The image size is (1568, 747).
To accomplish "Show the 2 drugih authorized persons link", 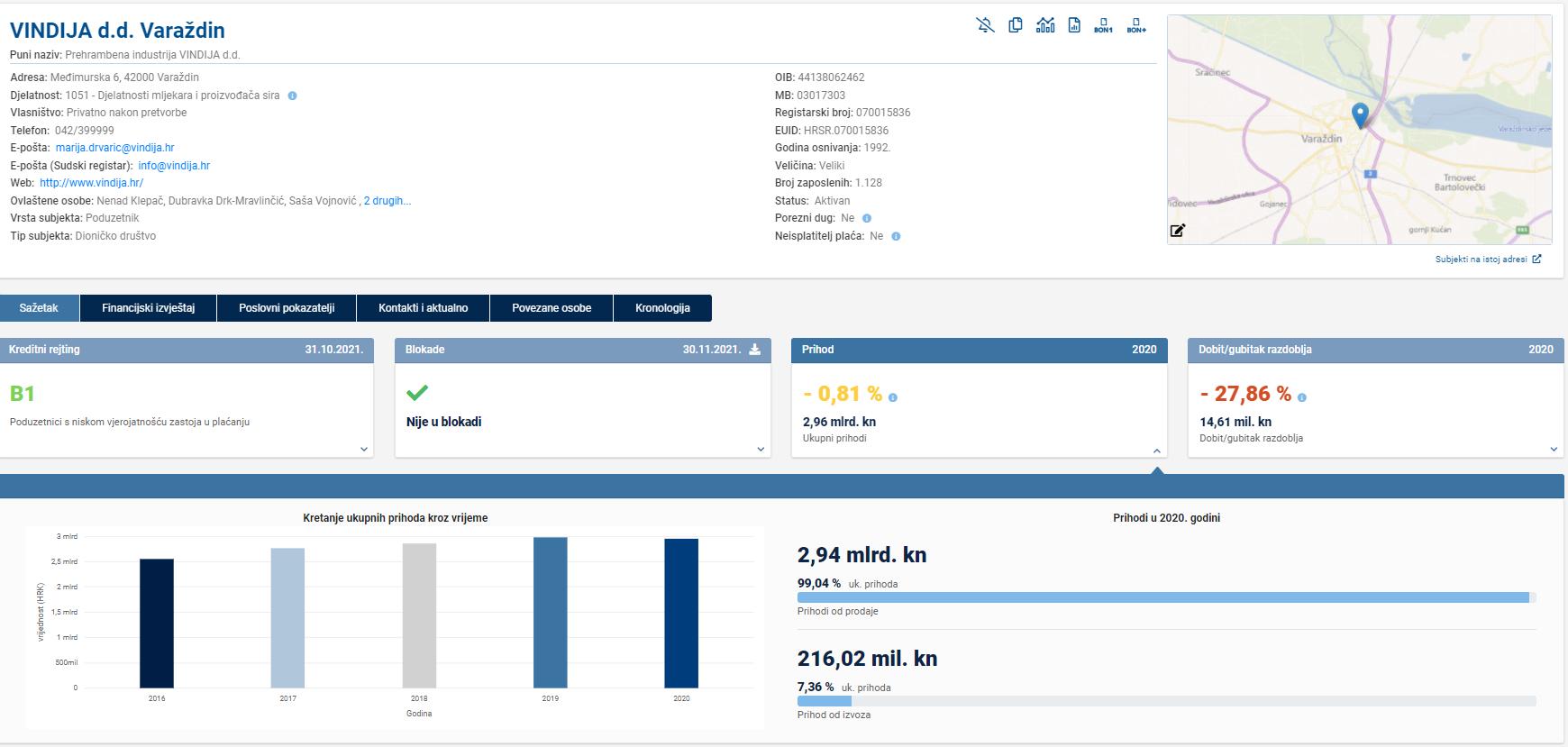I will click(387, 201).
